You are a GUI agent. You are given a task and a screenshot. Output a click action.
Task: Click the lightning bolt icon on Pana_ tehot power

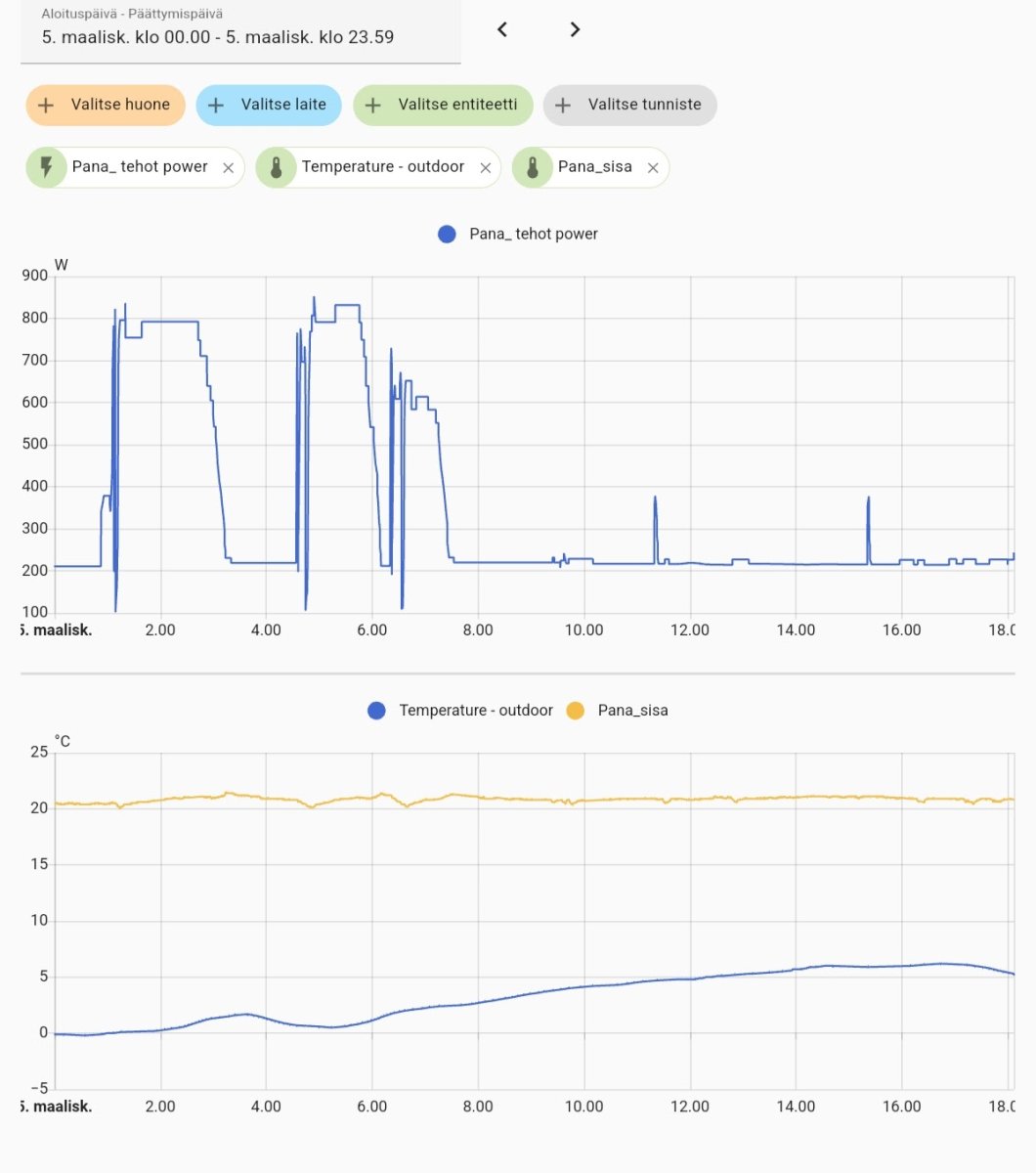coord(45,167)
